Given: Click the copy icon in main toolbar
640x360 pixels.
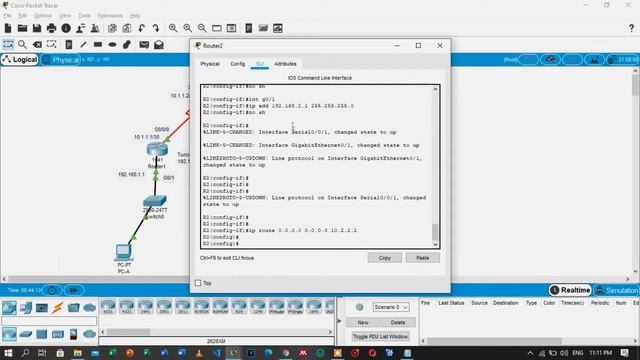Looking at the screenshot, I should 112,28.
